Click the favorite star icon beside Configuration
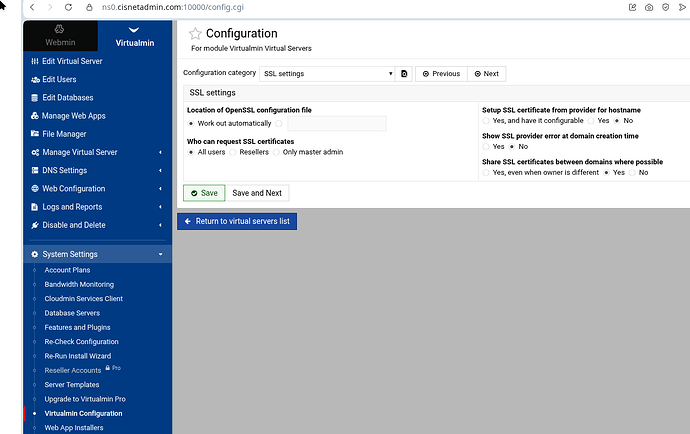This screenshot has width=690, height=434. click(x=195, y=33)
